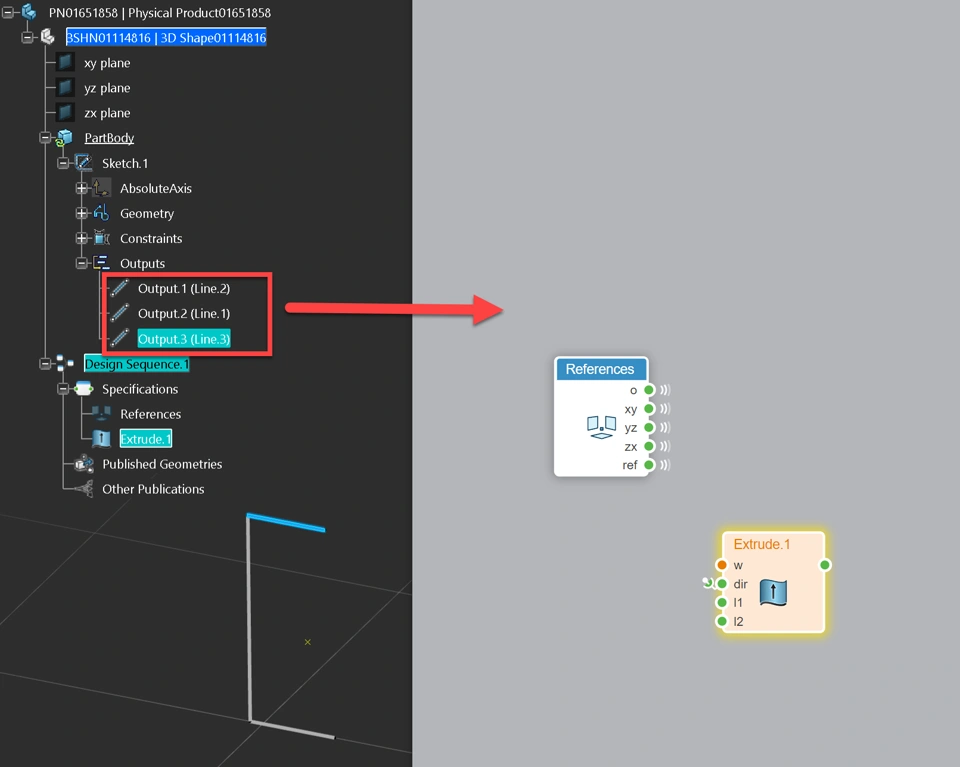Expand the AbsoluteAxis node

pos(81,189)
